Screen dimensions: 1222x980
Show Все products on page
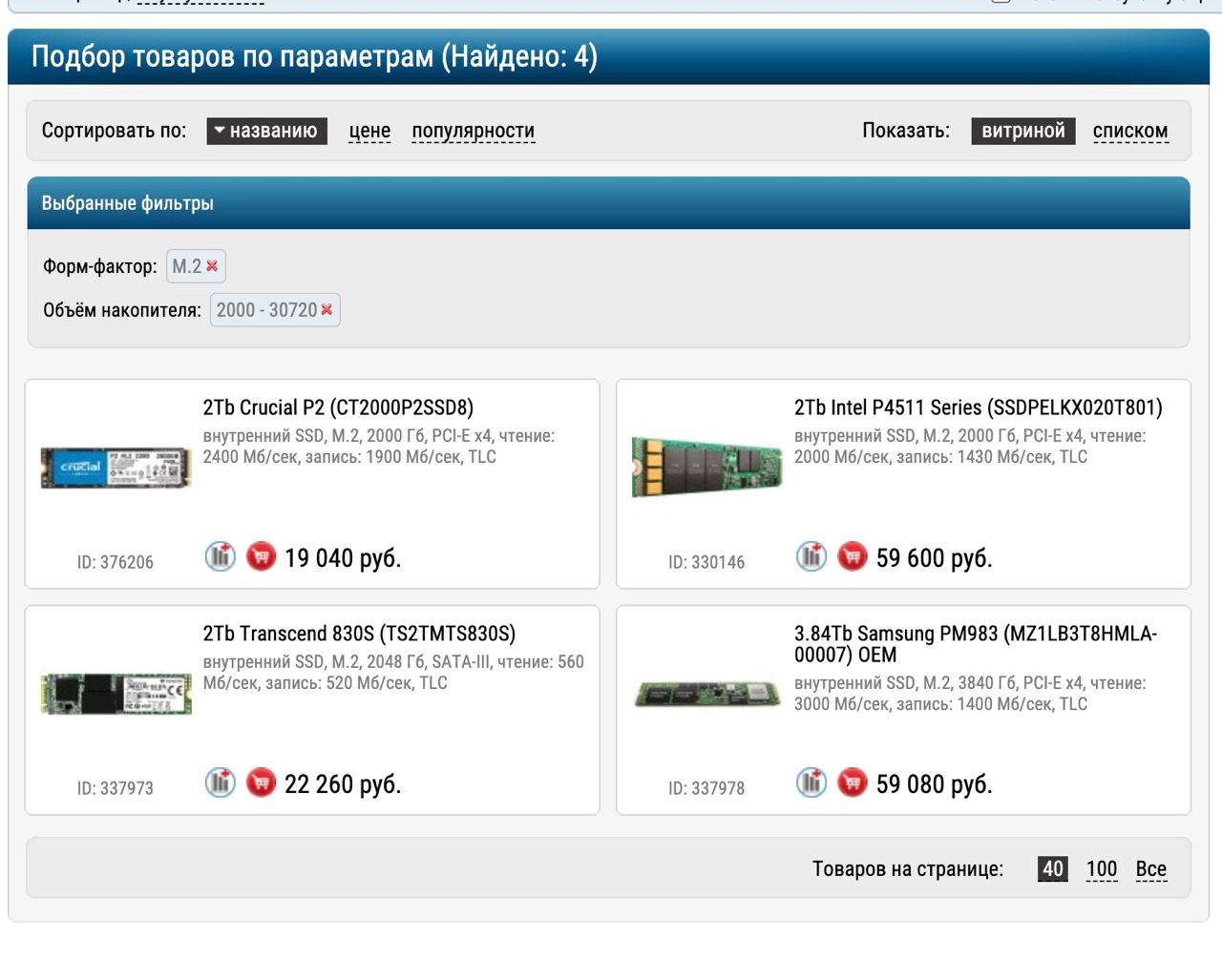pyautogui.click(x=1151, y=869)
